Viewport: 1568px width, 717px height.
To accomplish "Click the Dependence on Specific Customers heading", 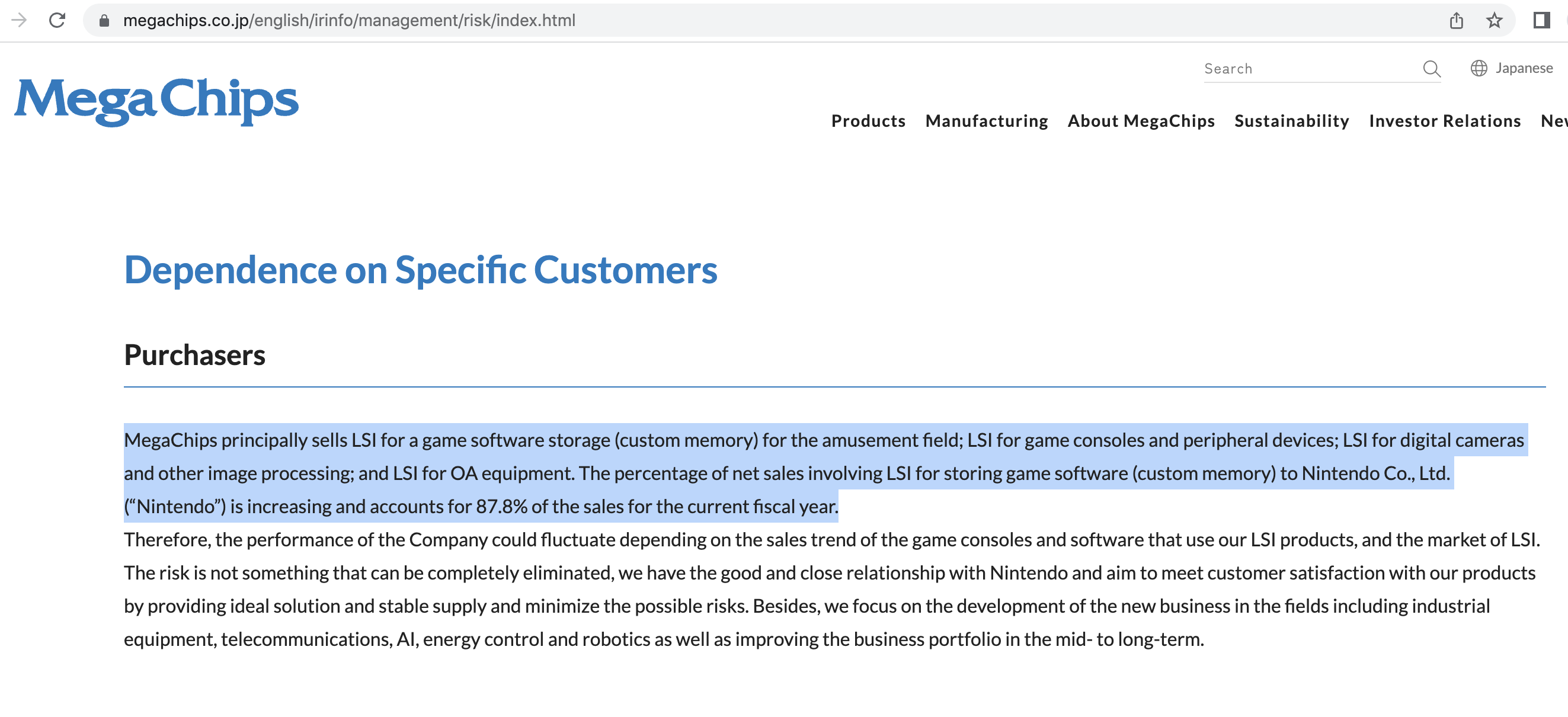I will (x=421, y=270).
